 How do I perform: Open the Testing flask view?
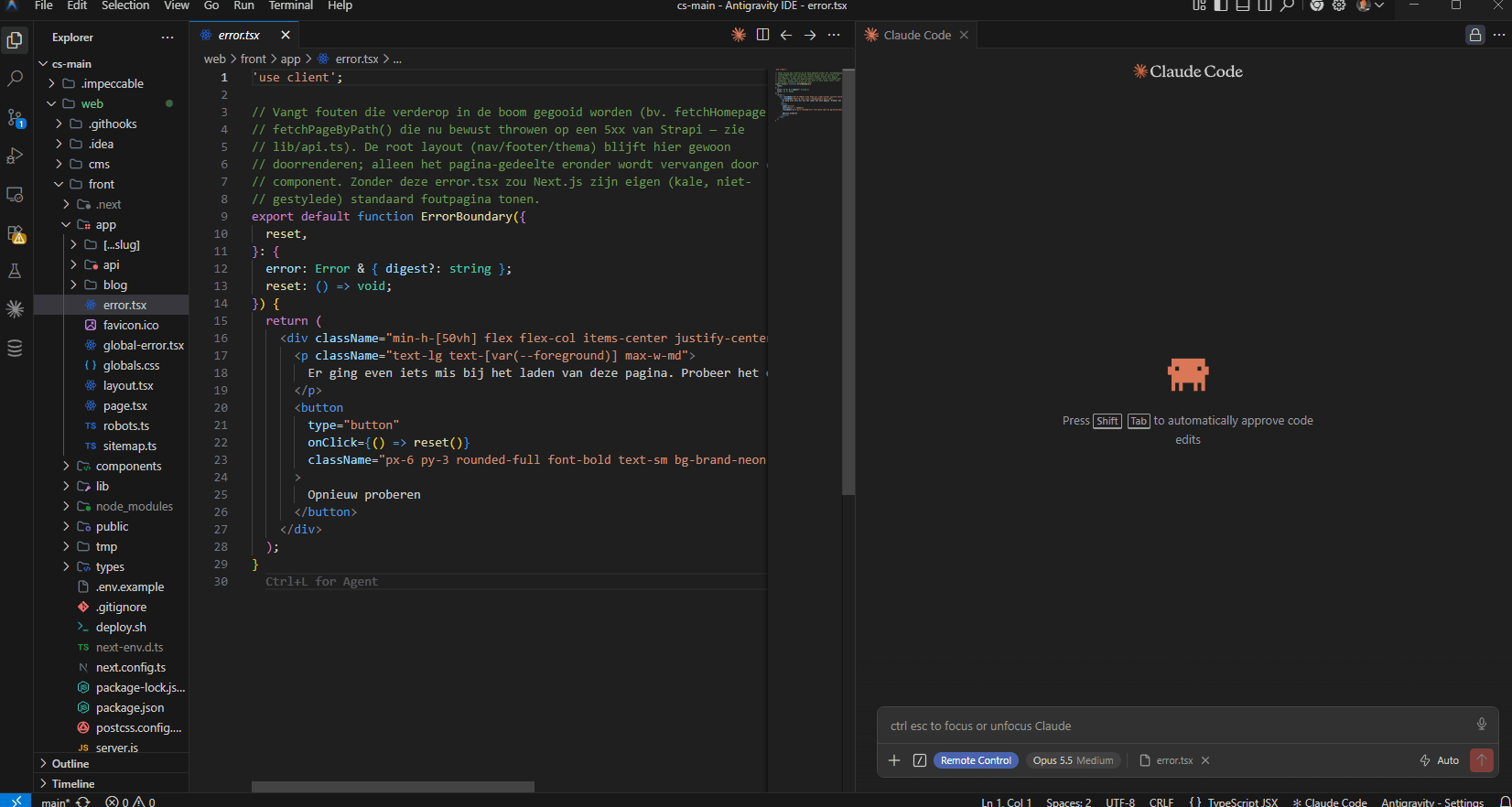point(15,271)
